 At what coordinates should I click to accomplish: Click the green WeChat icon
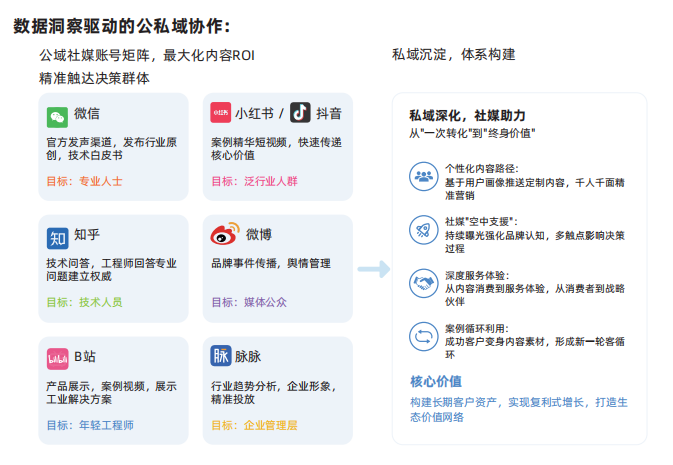click(x=58, y=117)
